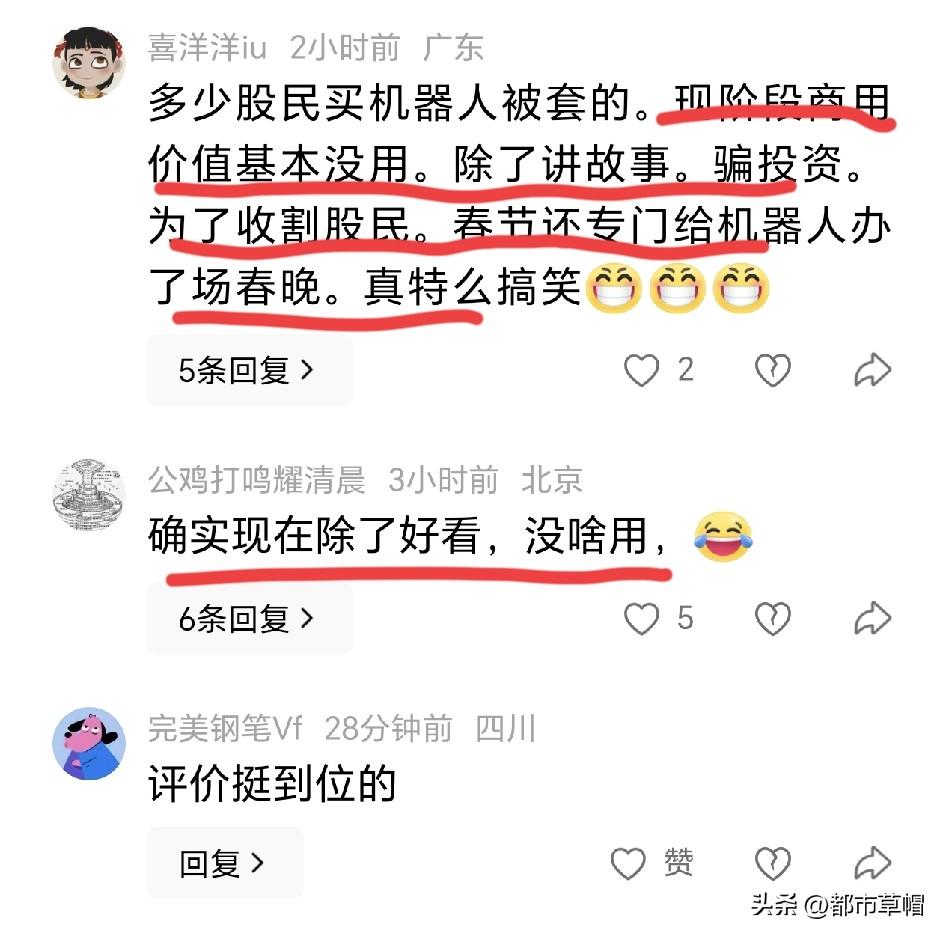Viewport: 946px width, 938px height.
Task: Expand the 5条回复 replies
Action: click(x=249, y=370)
